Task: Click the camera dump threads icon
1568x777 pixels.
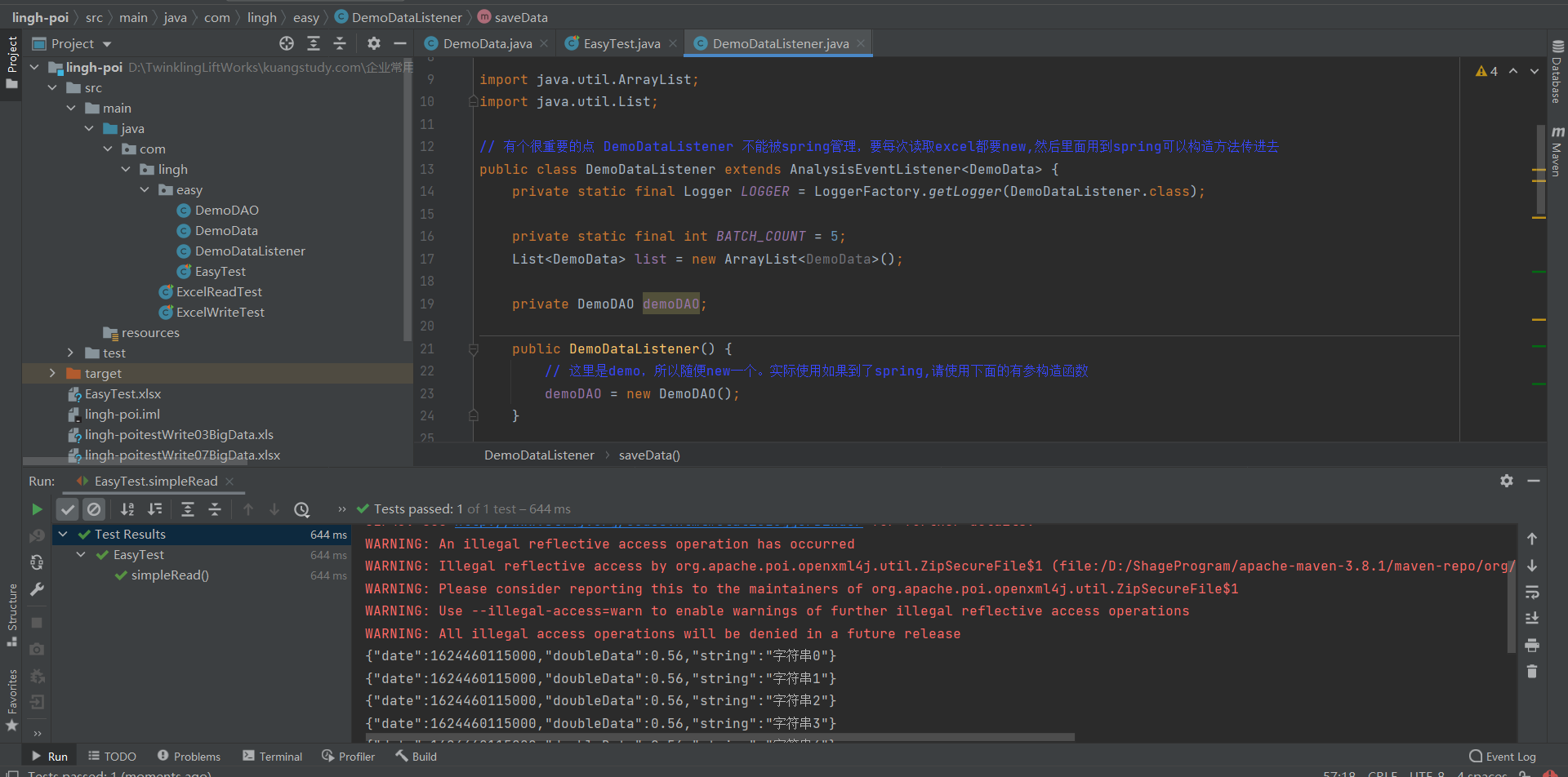Action: 37,650
